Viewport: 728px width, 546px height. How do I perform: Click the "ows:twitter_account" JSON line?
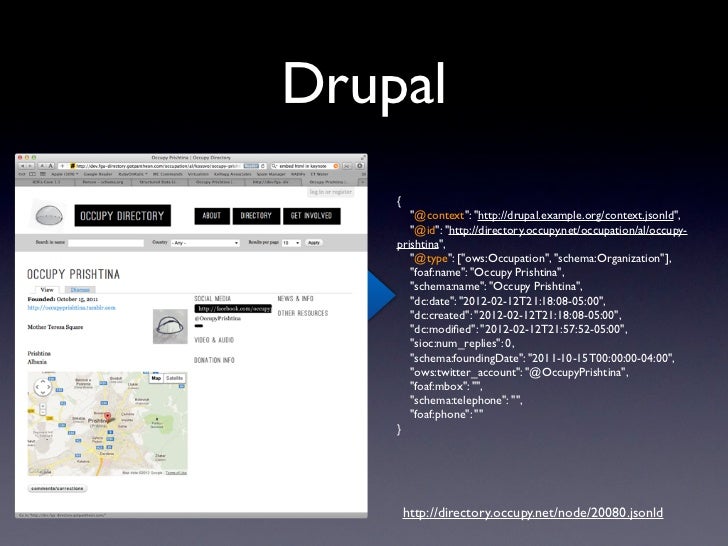click(519, 372)
